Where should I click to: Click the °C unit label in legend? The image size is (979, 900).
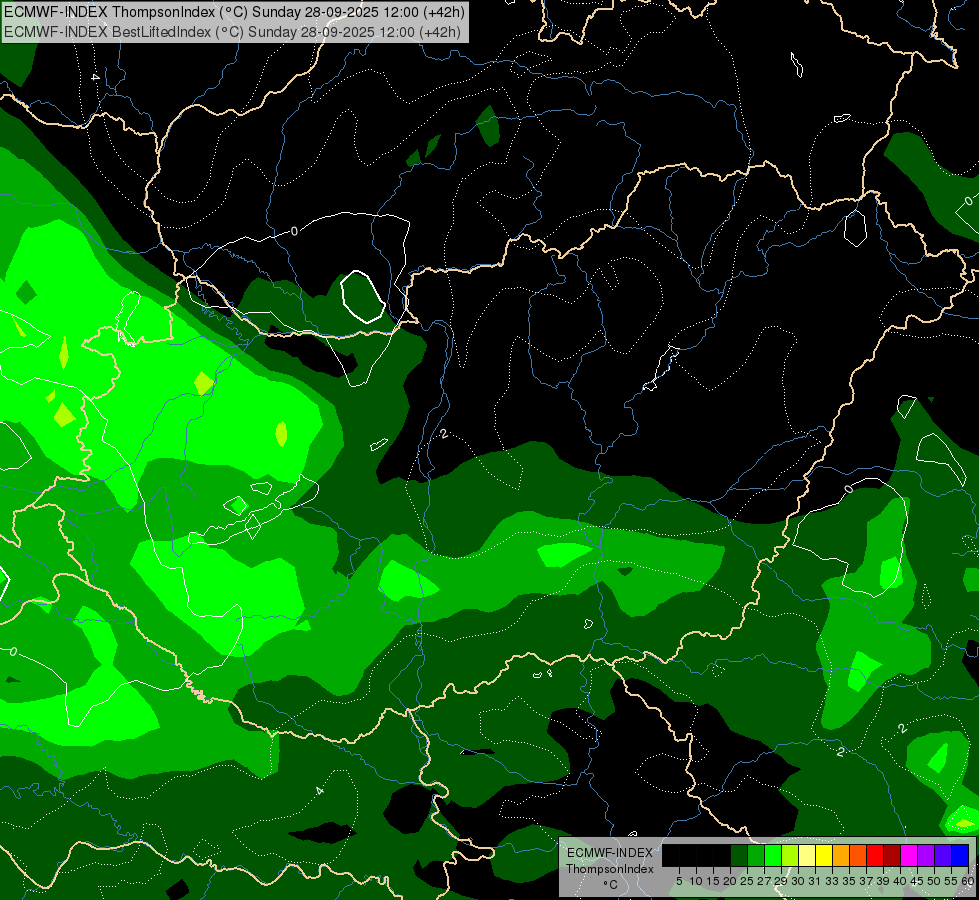click(609, 885)
